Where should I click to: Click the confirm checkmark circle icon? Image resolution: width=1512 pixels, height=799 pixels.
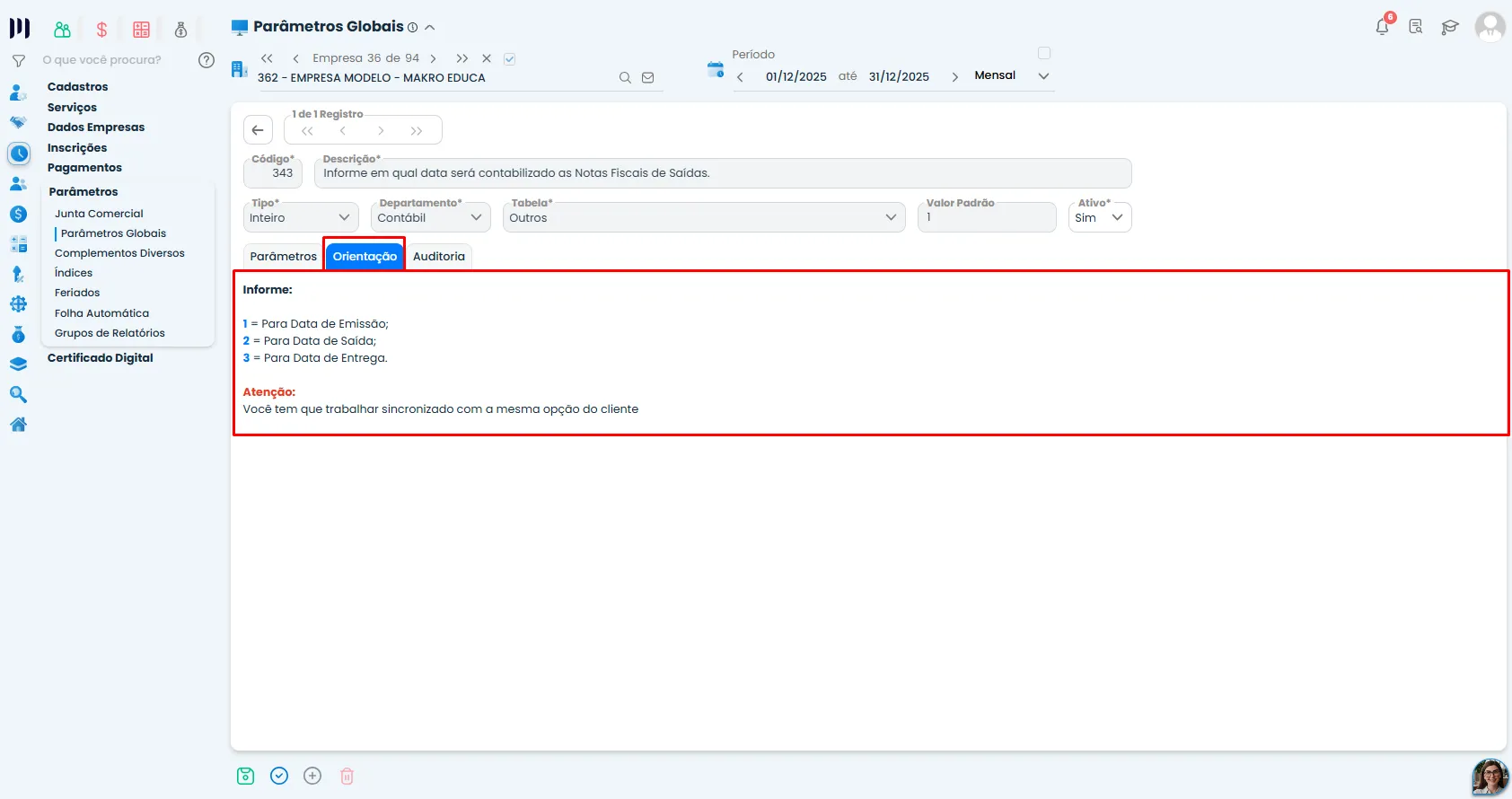pyautogui.click(x=279, y=776)
